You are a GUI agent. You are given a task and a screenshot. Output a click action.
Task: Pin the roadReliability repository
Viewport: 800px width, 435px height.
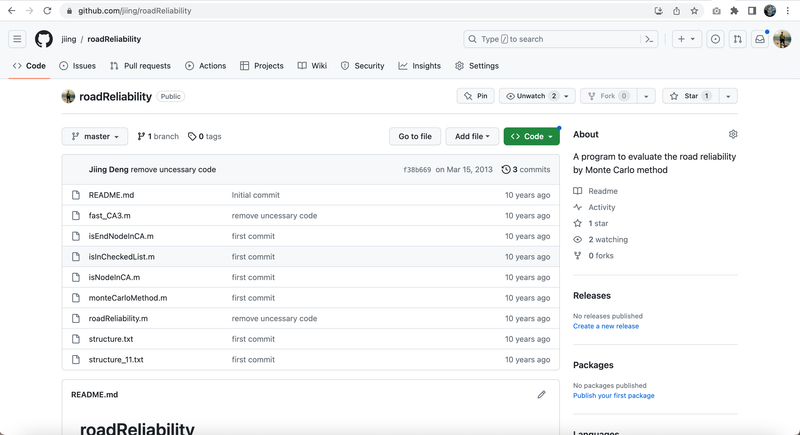[475, 96]
